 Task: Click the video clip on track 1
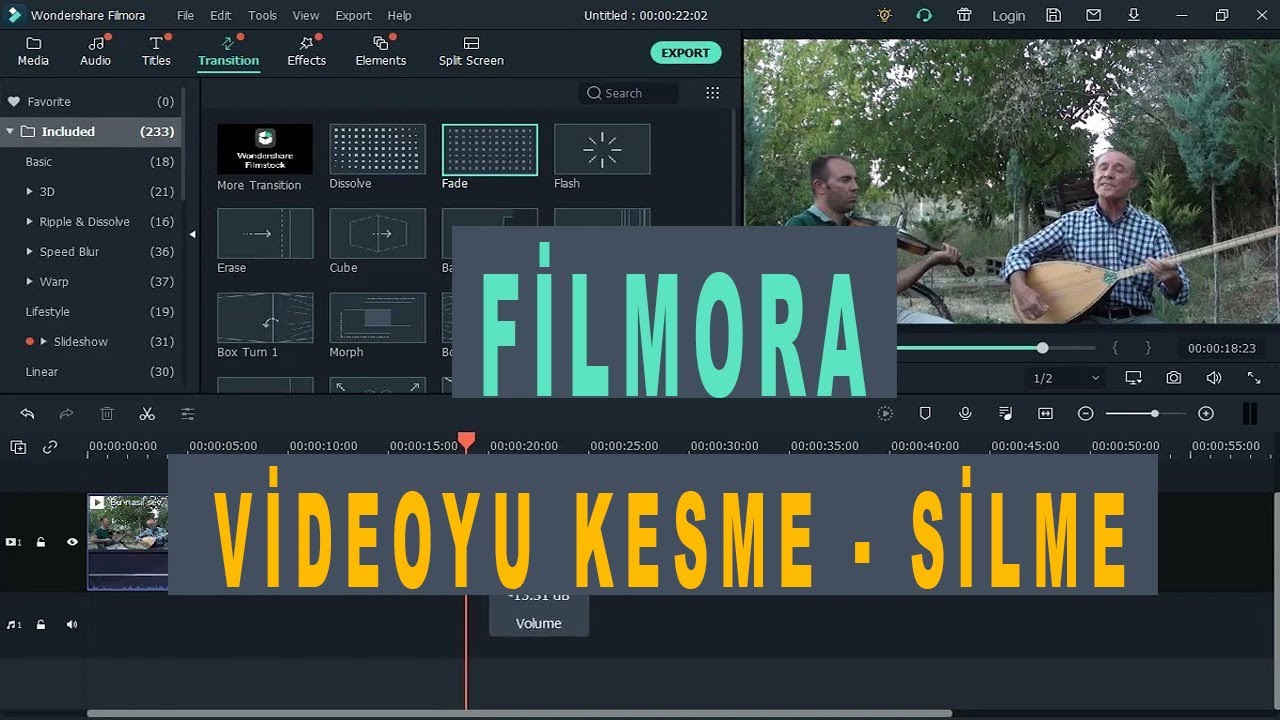127,541
